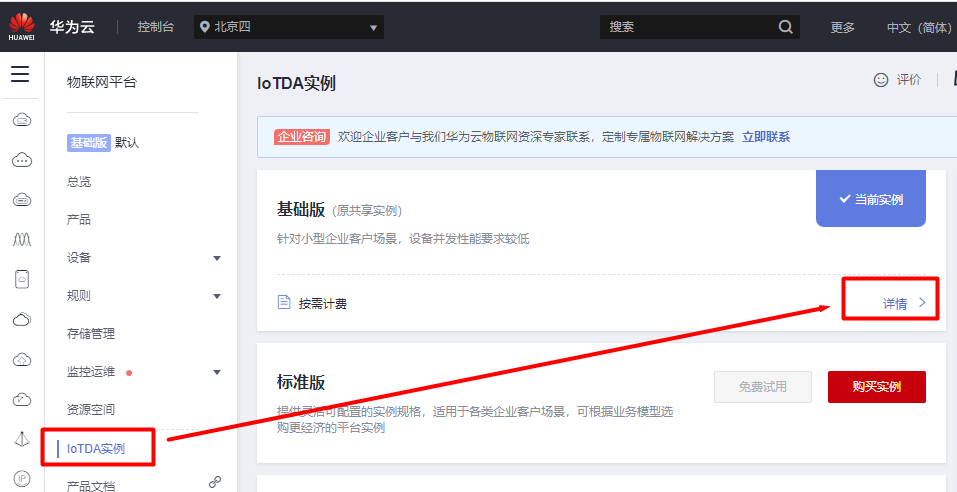Viewport: 957px width, 492px height.
Task: Click the cloud with upload arrow icon
Action: tap(22, 360)
